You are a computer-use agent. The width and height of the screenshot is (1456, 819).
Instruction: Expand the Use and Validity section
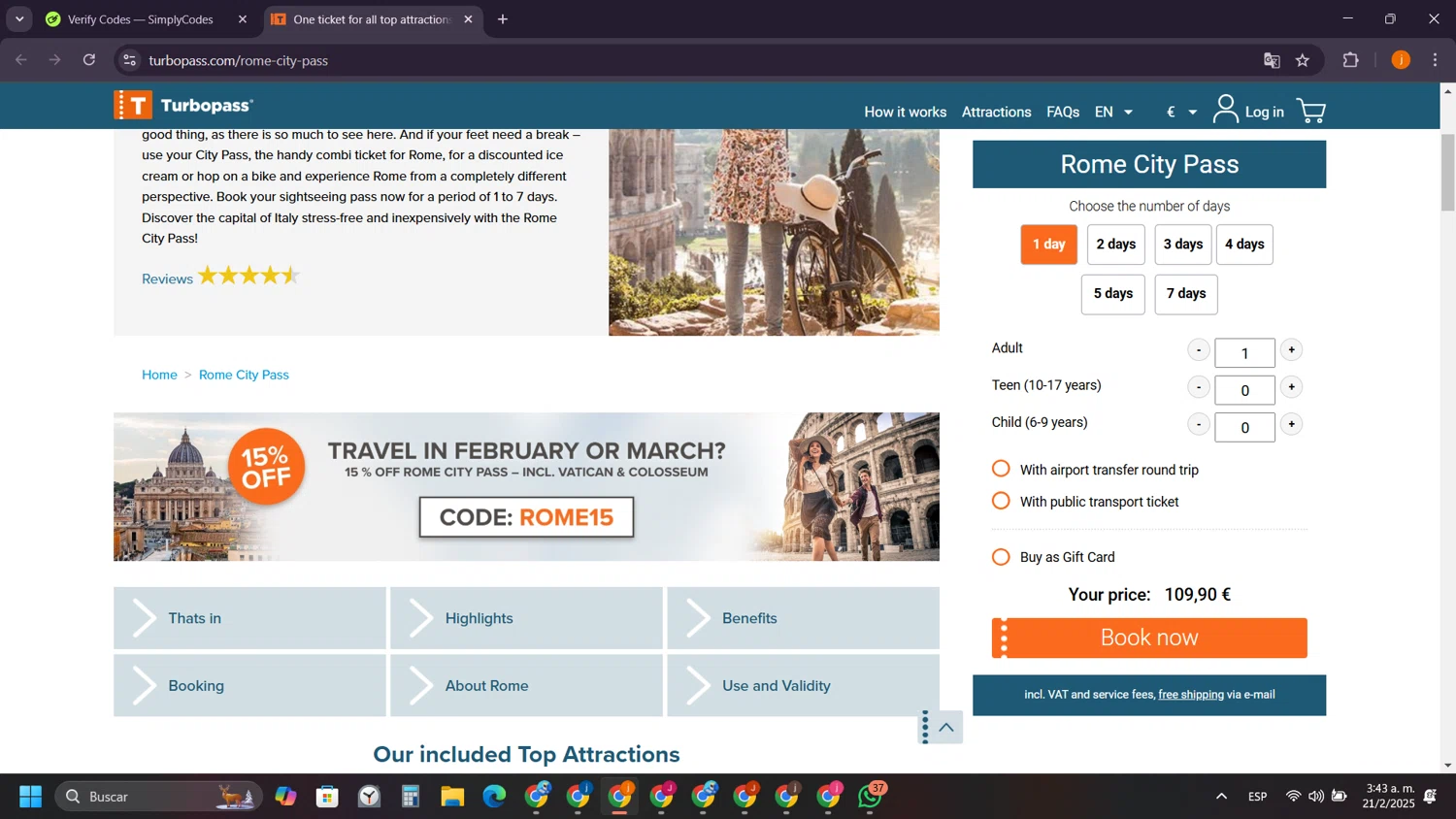803,685
